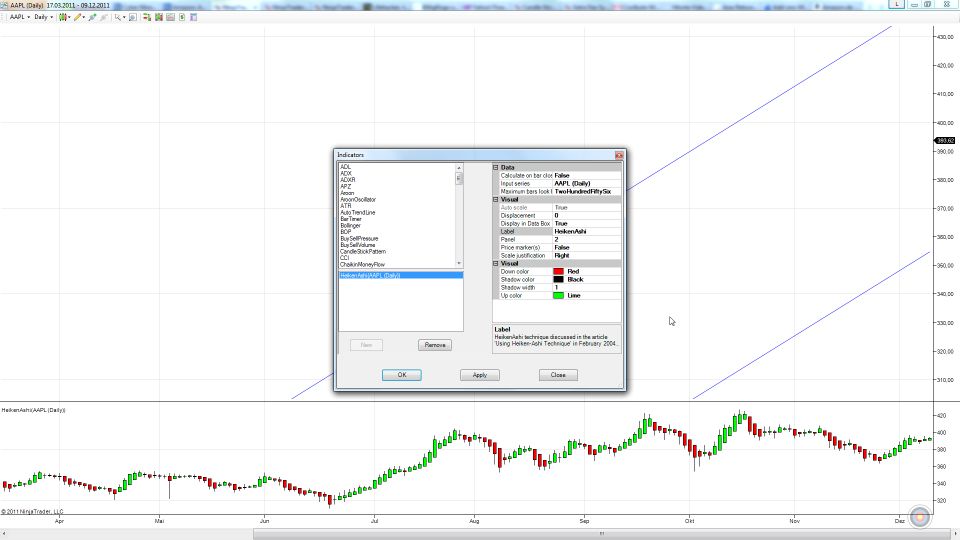Select CandleStickPattern in indicator list

(363, 252)
